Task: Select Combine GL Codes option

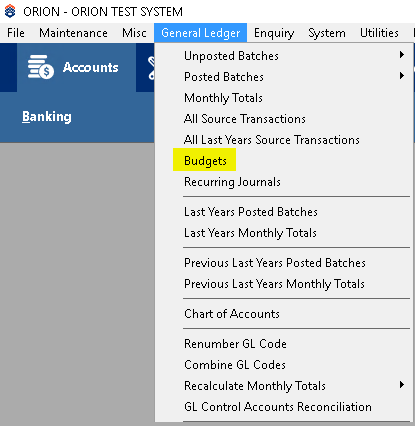Action: [x=235, y=365]
